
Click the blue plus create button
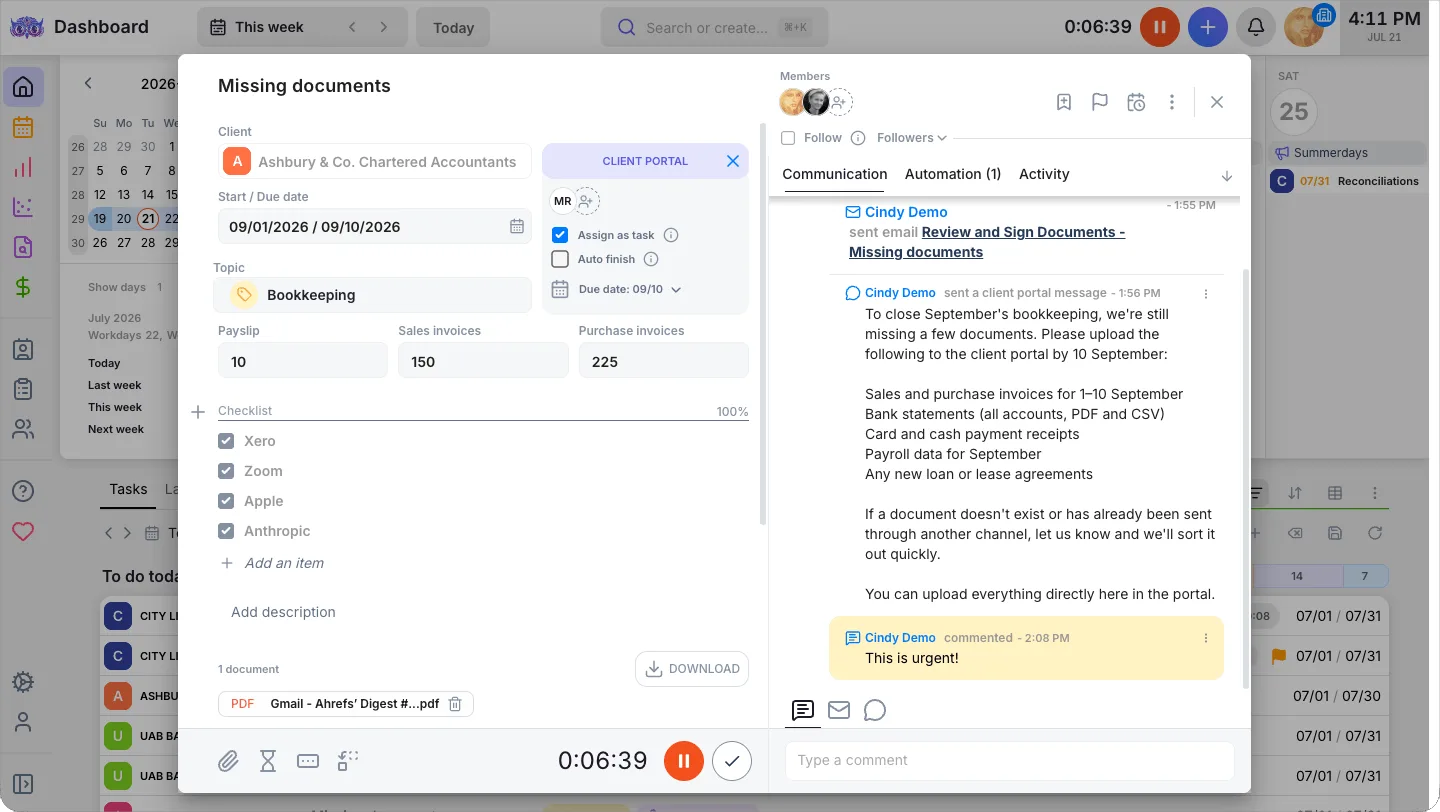1208,27
